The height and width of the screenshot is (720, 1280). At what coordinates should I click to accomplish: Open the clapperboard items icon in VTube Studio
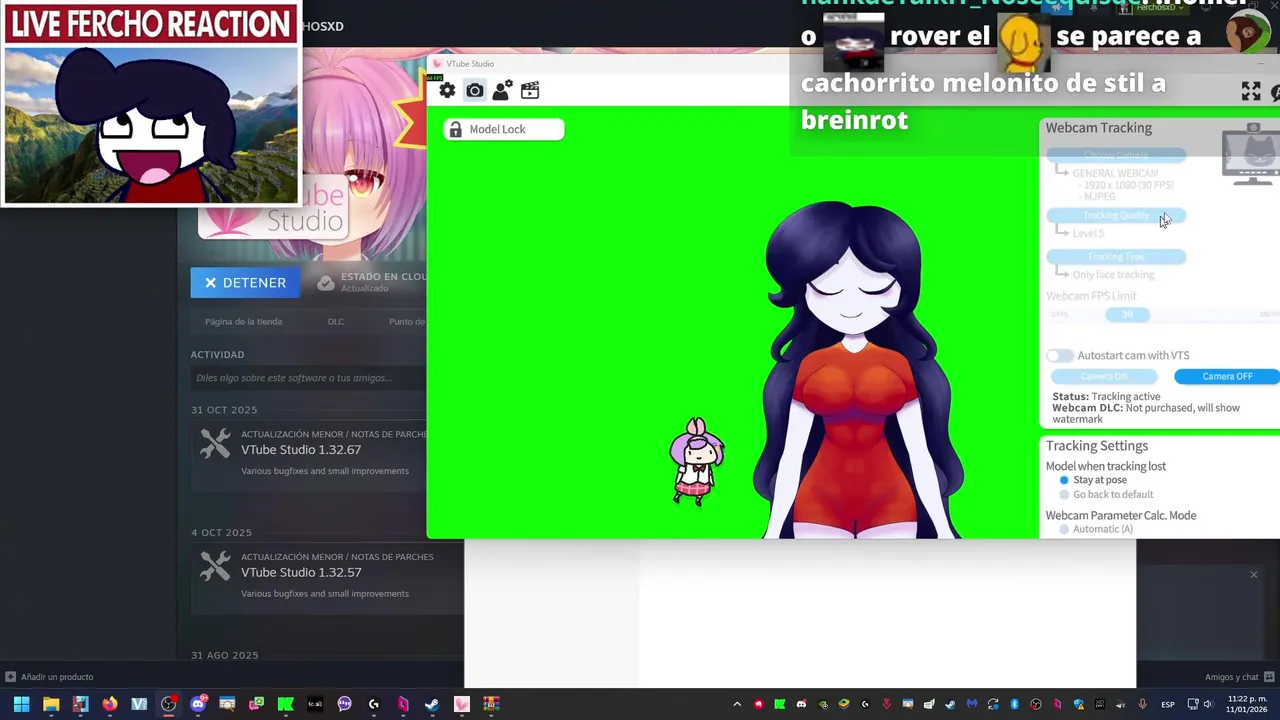[530, 90]
